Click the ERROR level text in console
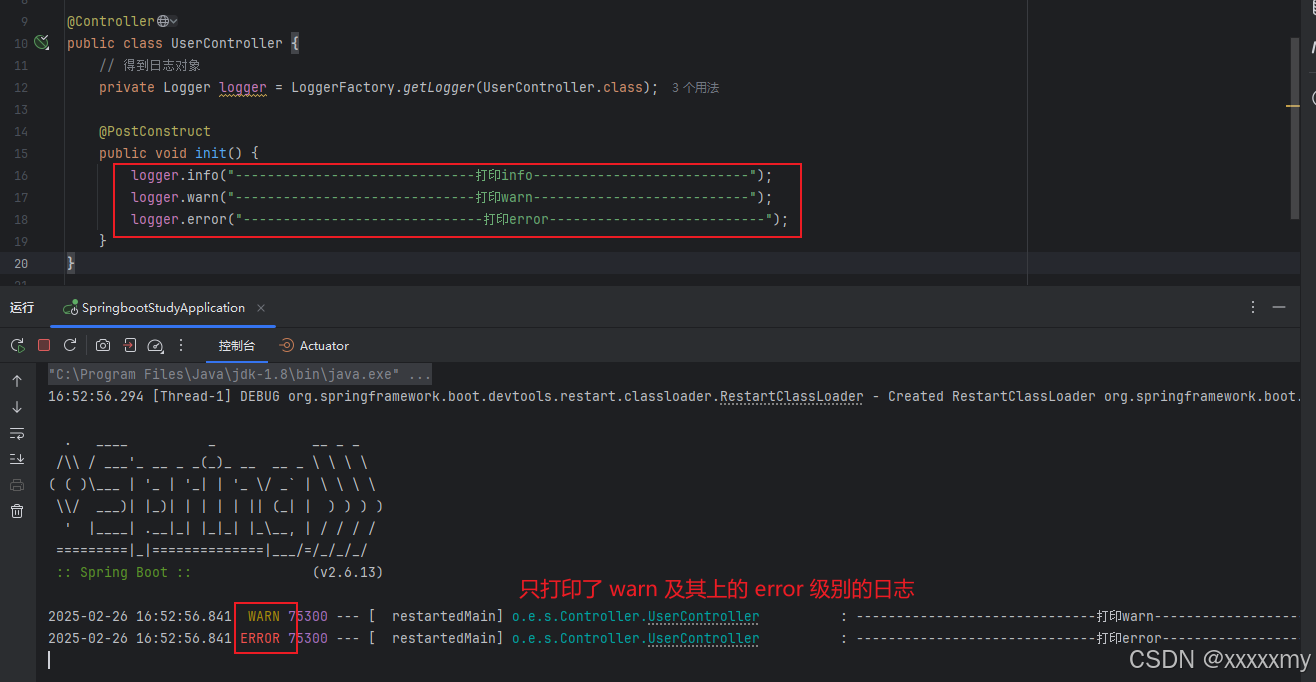Viewport: 1316px width, 682px height. click(x=260, y=638)
